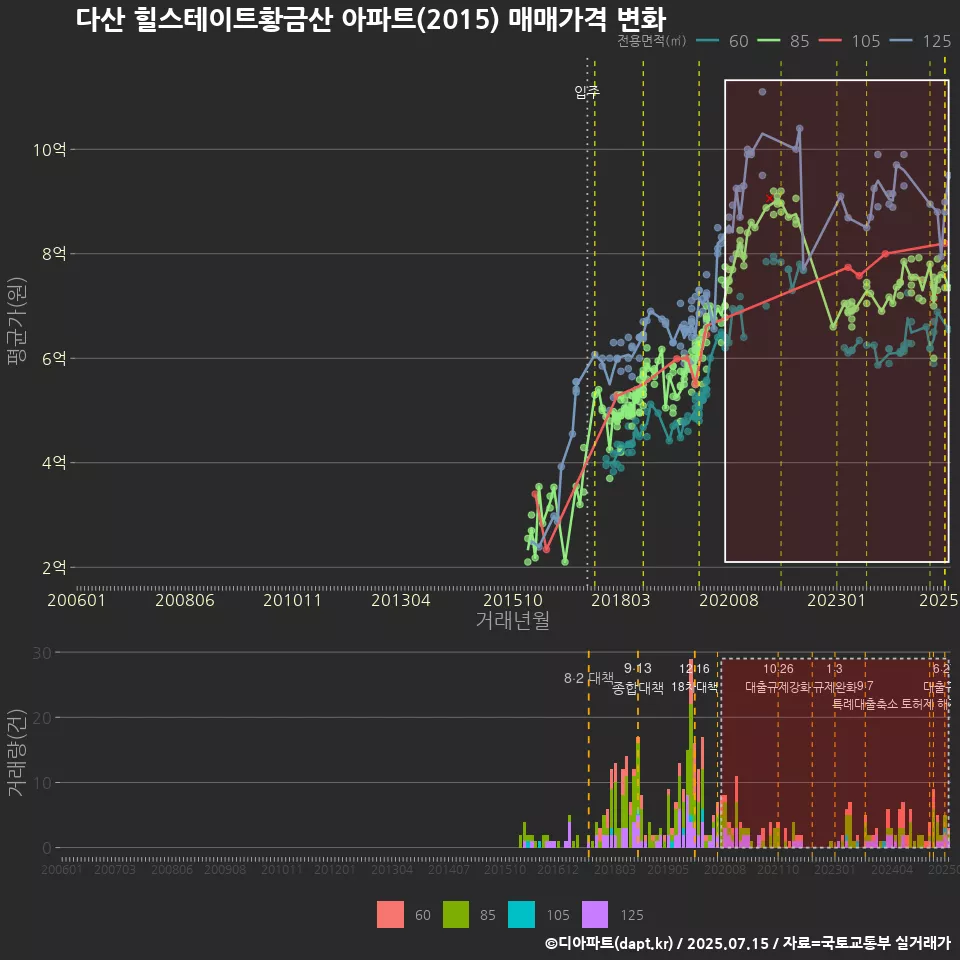Click the 6억 y-axis label
Image resolution: width=960 pixels, height=960 pixels.
[x=54, y=358]
